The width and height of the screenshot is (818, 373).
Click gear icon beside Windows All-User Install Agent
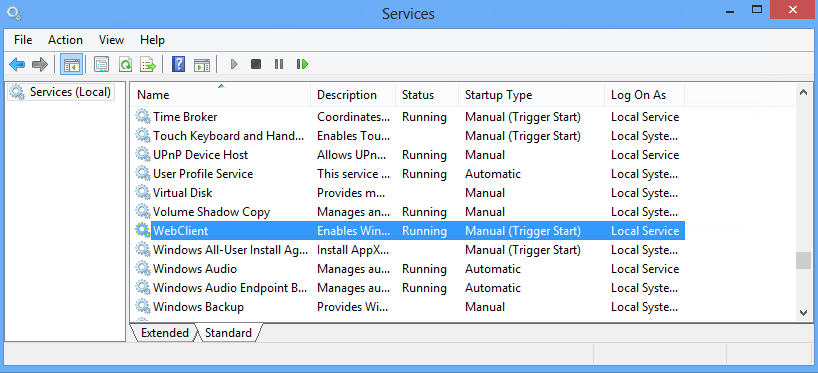click(143, 250)
